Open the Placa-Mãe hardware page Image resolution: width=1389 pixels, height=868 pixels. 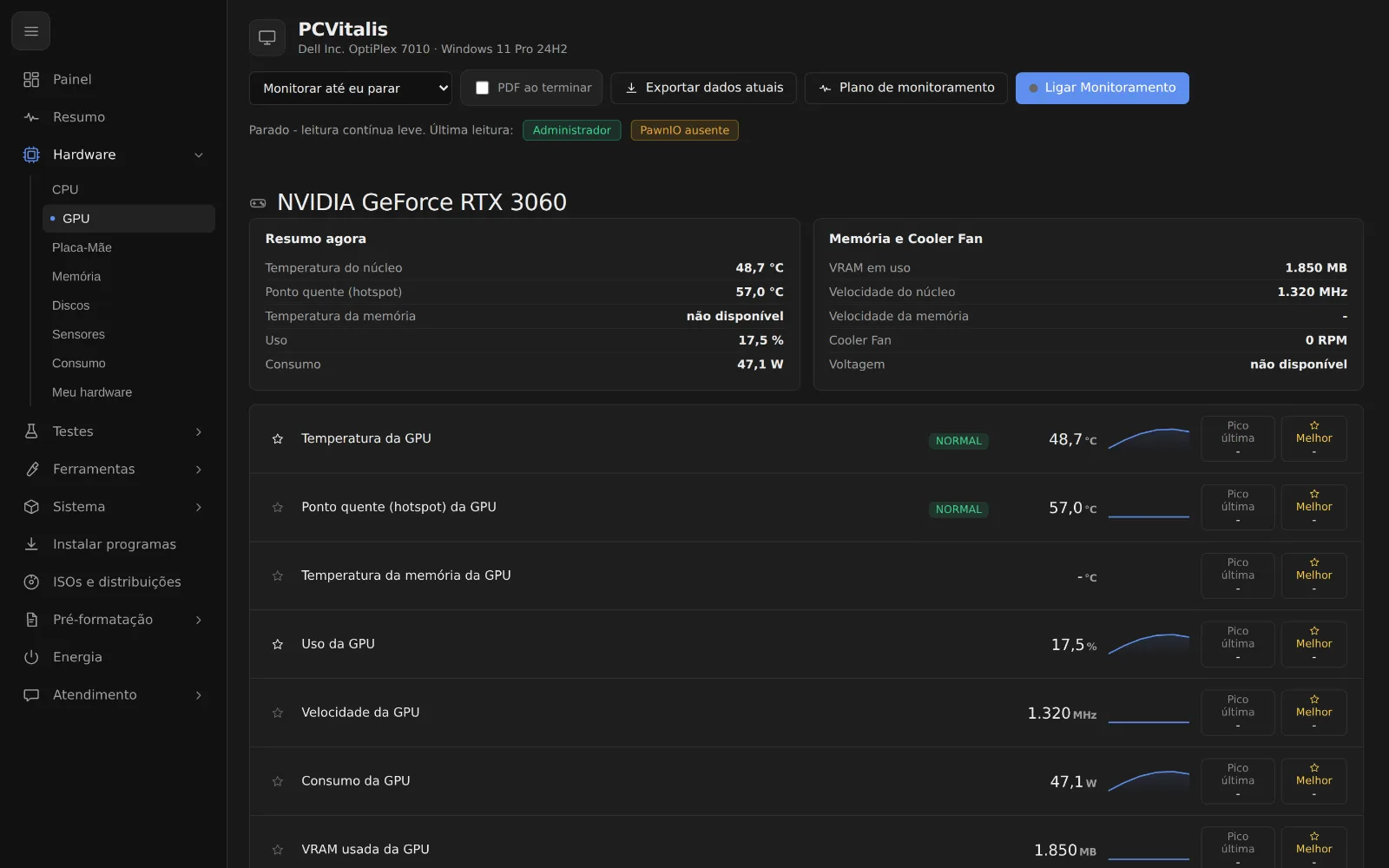[128, 247]
